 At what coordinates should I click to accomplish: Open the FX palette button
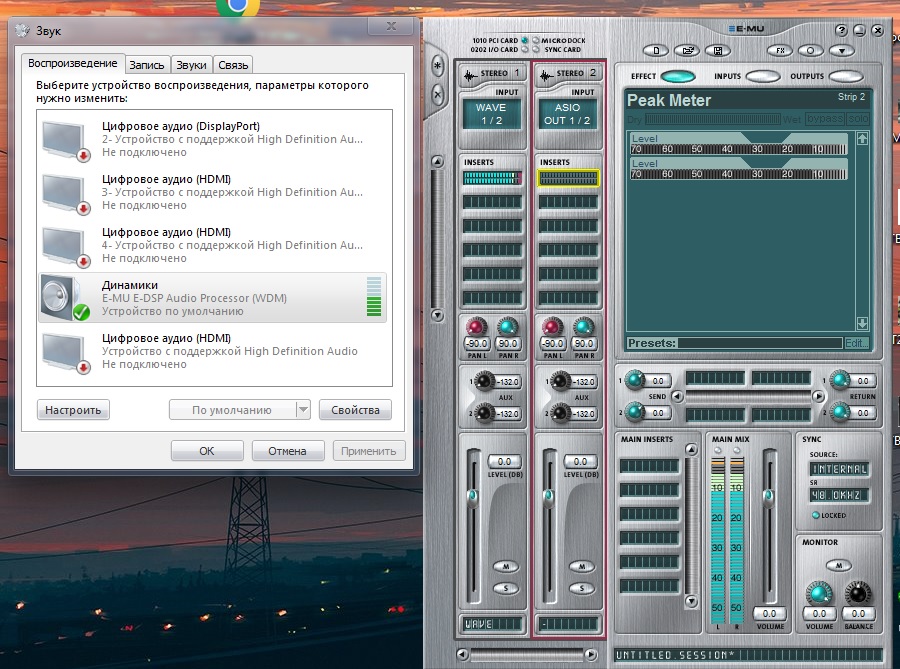pos(780,49)
